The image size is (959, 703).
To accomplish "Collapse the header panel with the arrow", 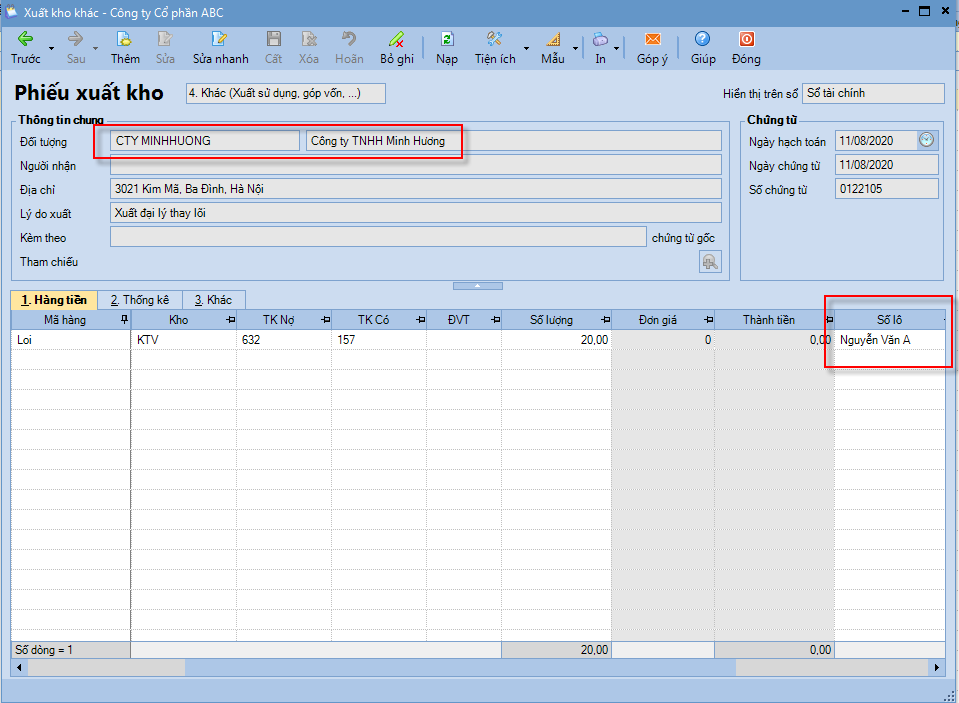I will pyautogui.click(x=478, y=286).
